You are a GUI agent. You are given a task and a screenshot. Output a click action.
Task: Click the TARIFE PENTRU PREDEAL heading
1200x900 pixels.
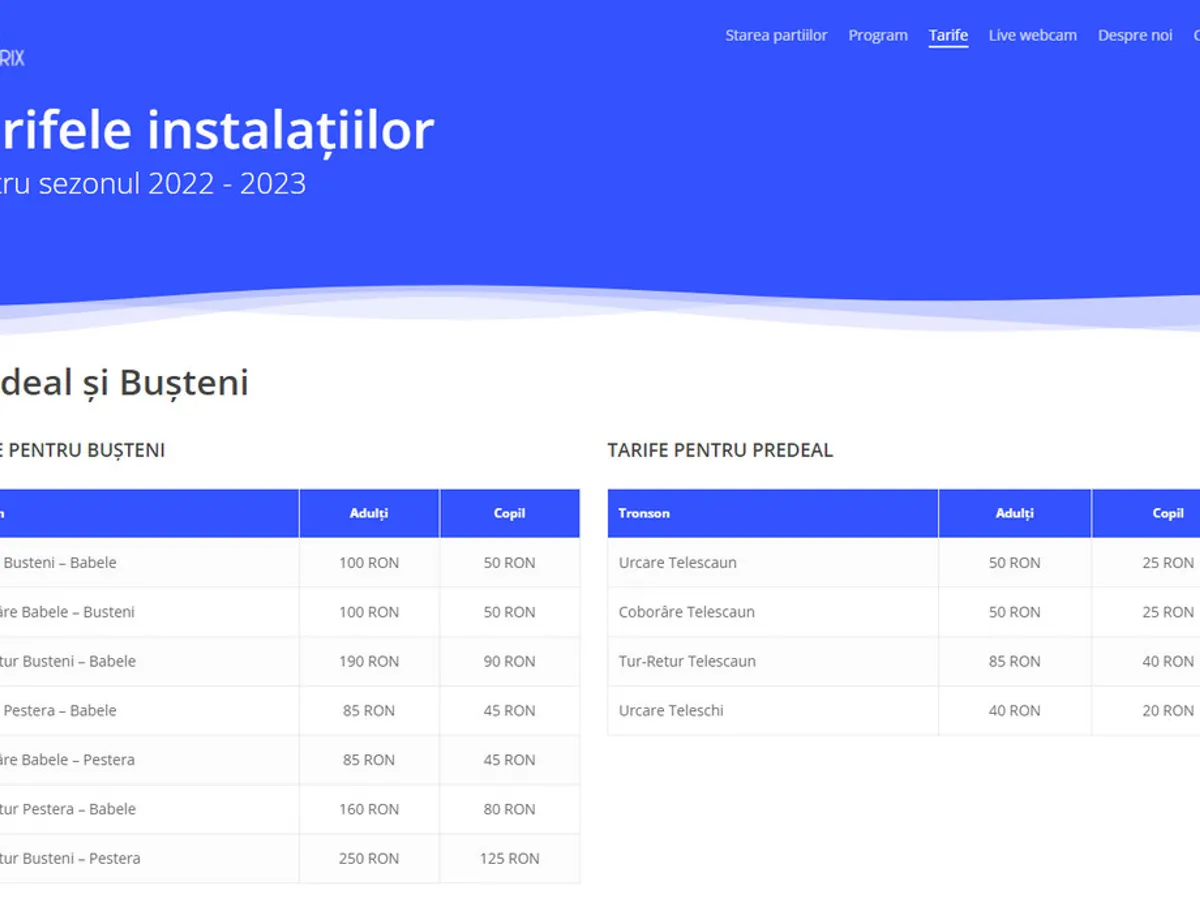tap(720, 451)
